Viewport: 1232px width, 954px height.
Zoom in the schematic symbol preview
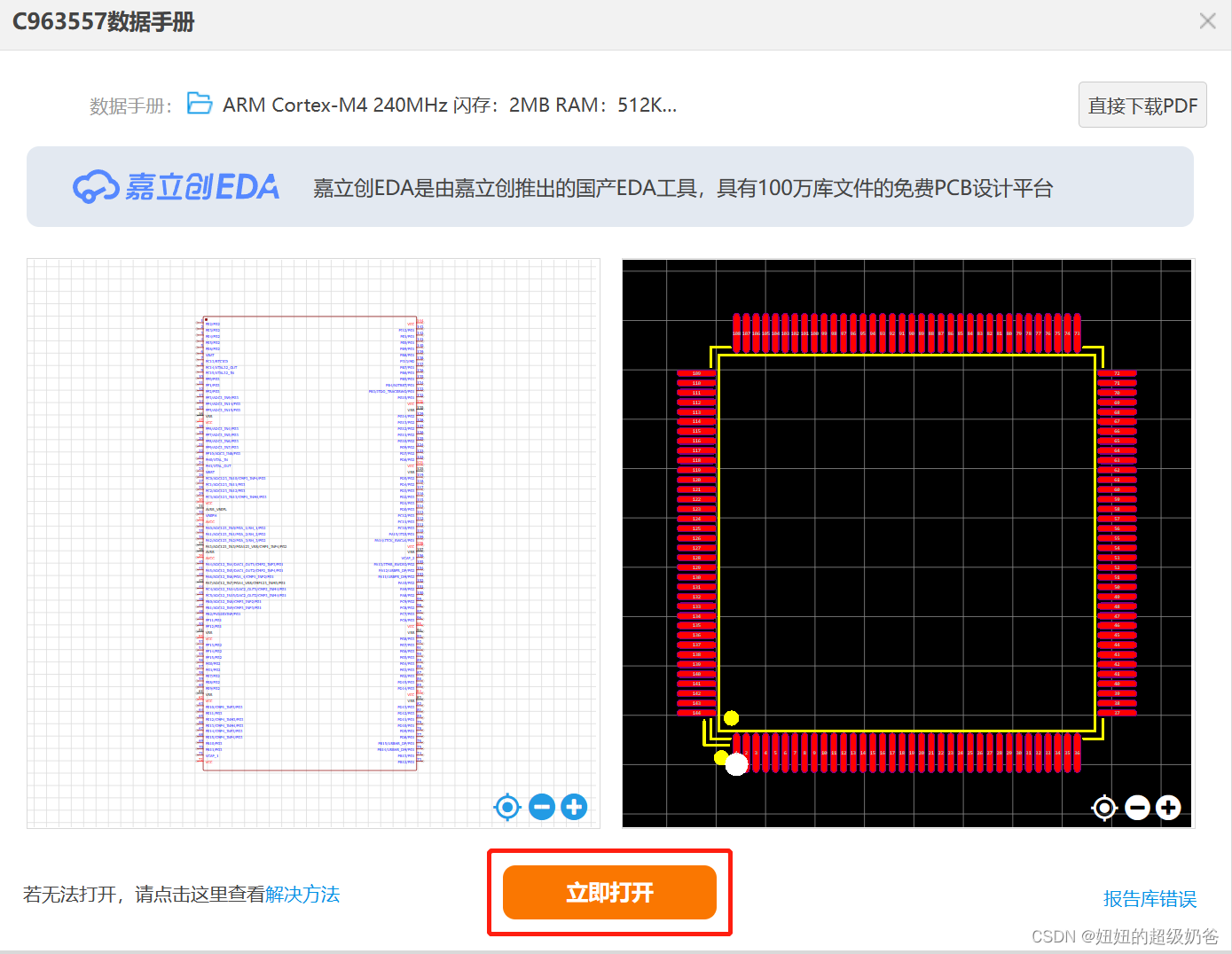pyautogui.click(x=575, y=807)
